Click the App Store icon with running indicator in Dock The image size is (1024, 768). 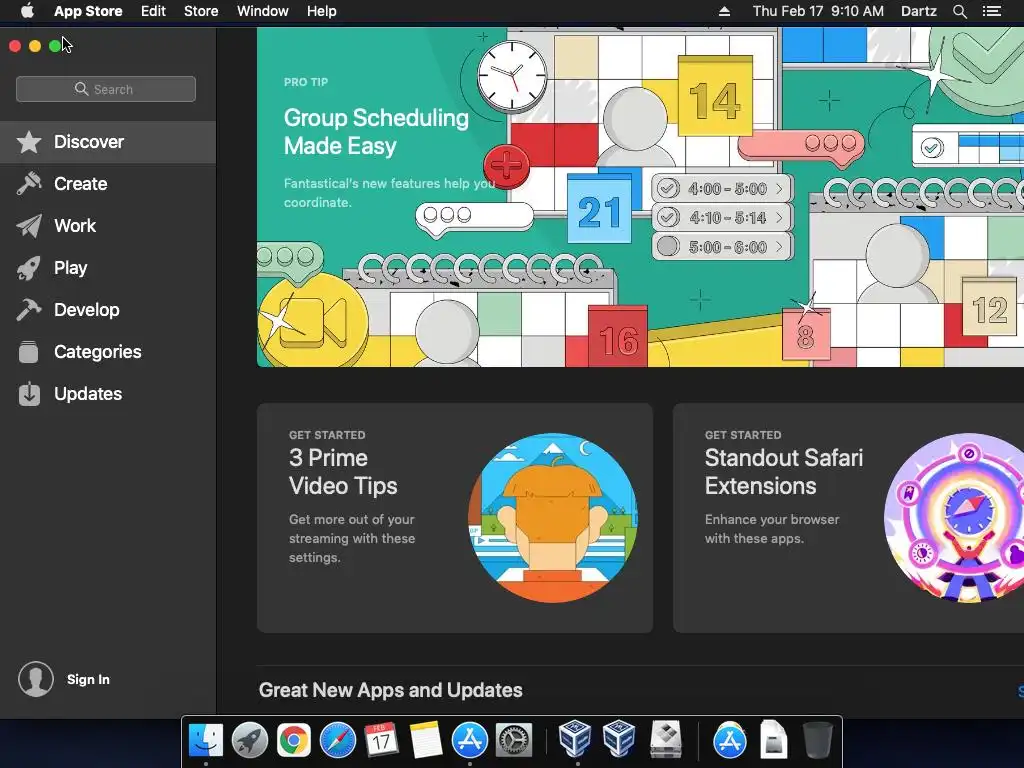470,740
